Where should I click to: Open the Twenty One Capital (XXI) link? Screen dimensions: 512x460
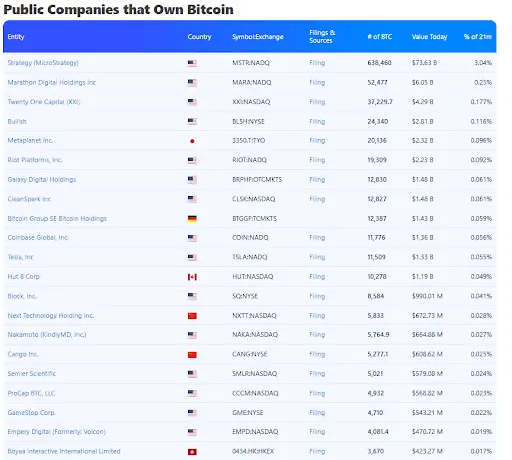click(44, 102)
